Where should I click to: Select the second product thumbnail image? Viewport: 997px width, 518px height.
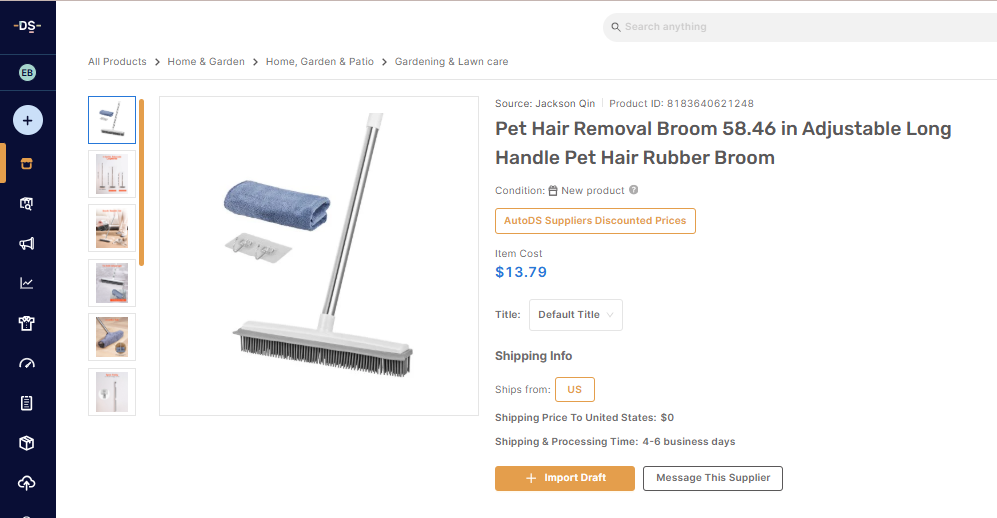112,174
